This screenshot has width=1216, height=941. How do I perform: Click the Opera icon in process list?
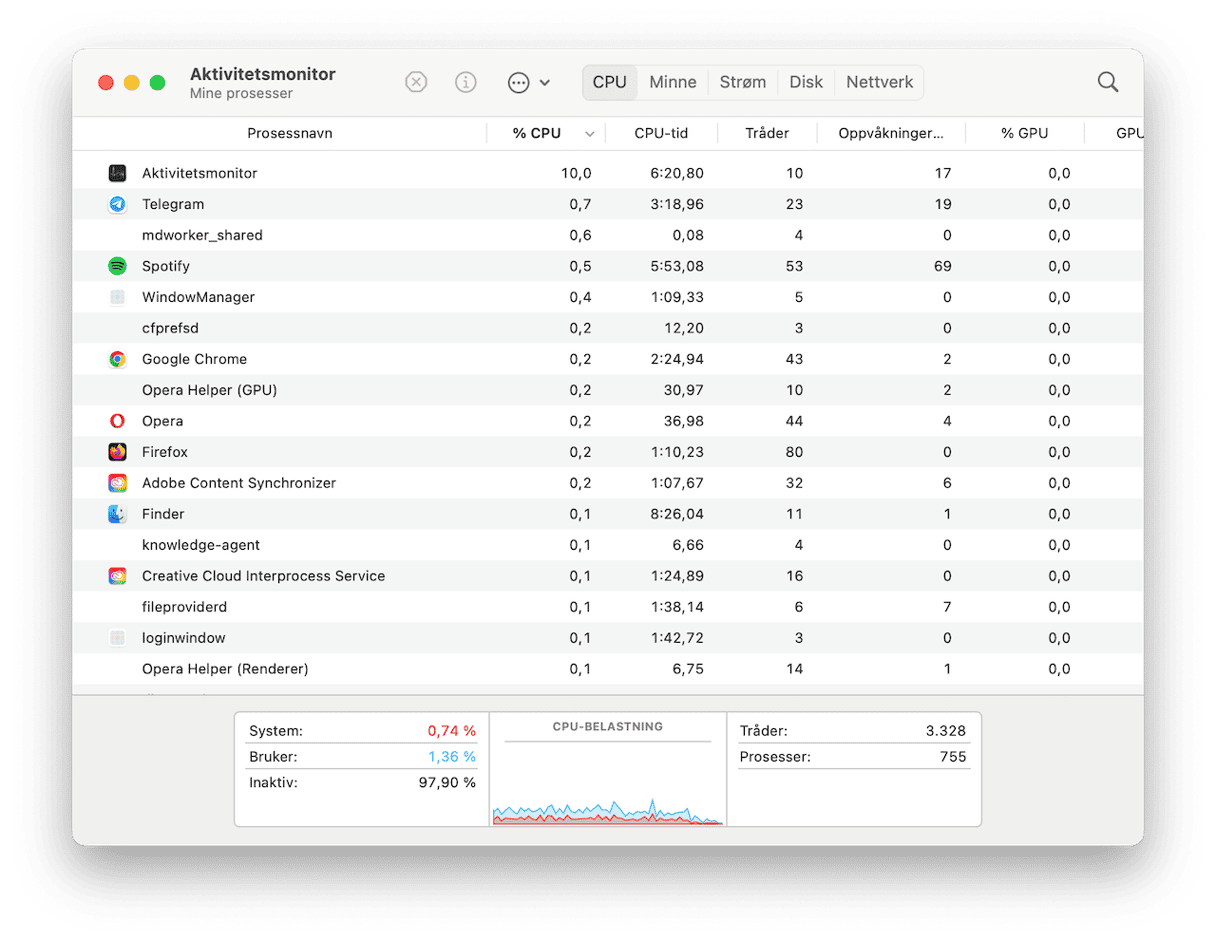point(117,421)
